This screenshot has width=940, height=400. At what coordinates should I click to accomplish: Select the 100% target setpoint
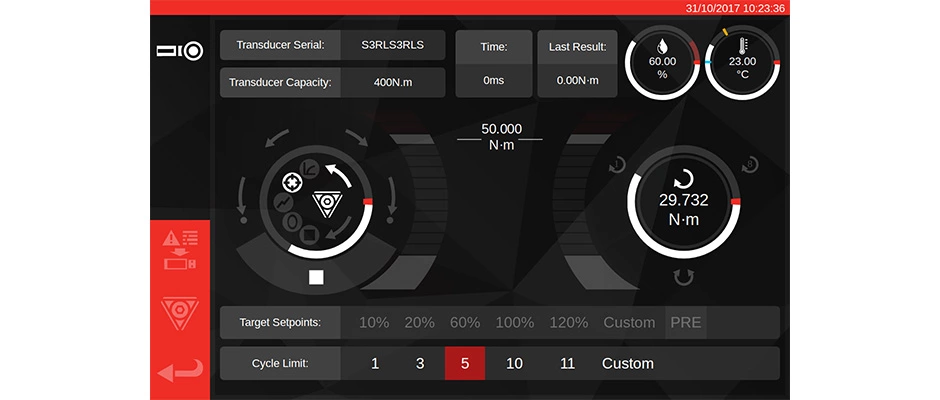tap(515, 323)
